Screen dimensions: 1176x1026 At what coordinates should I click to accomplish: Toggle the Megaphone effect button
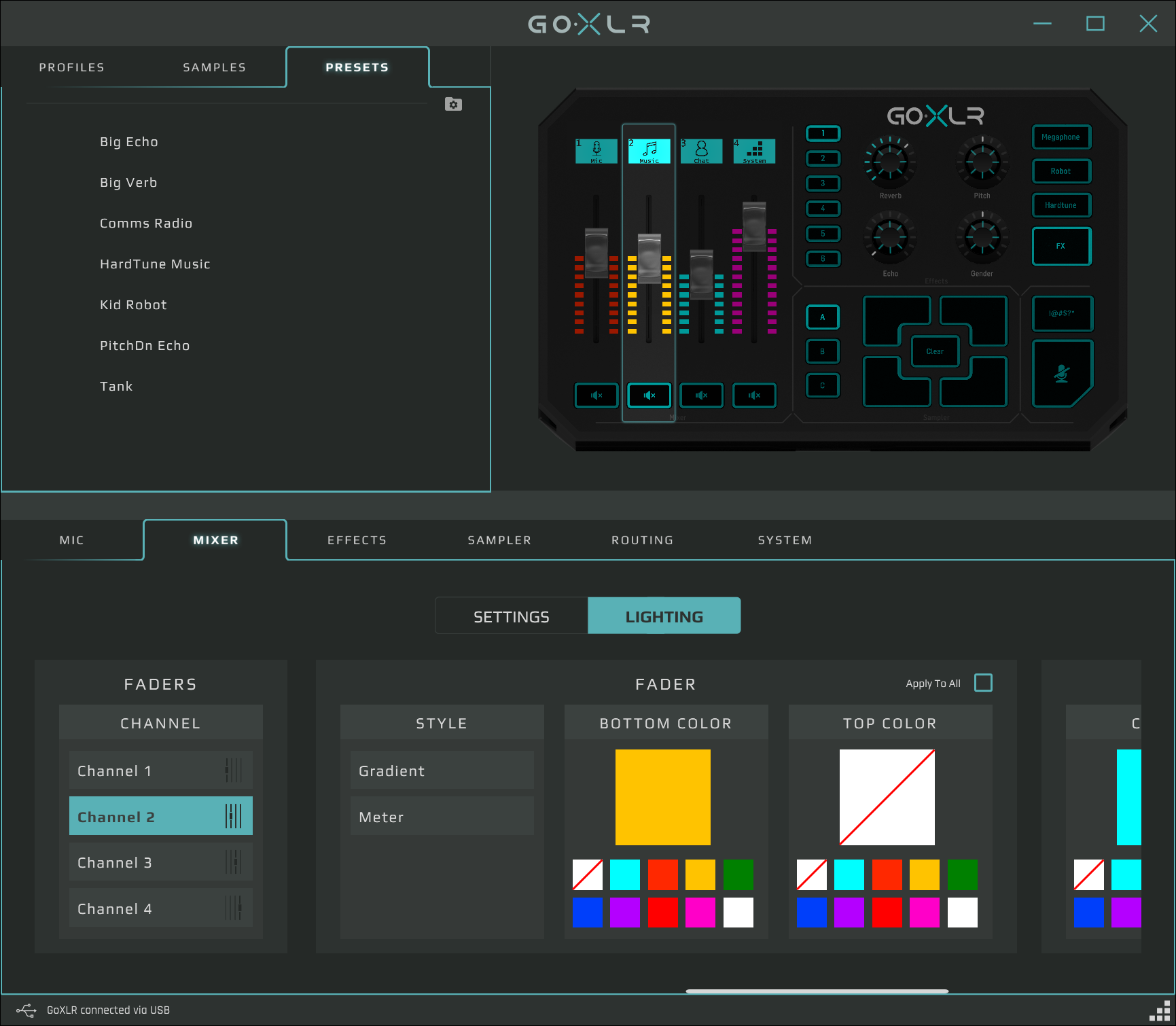pos(1061,137)
